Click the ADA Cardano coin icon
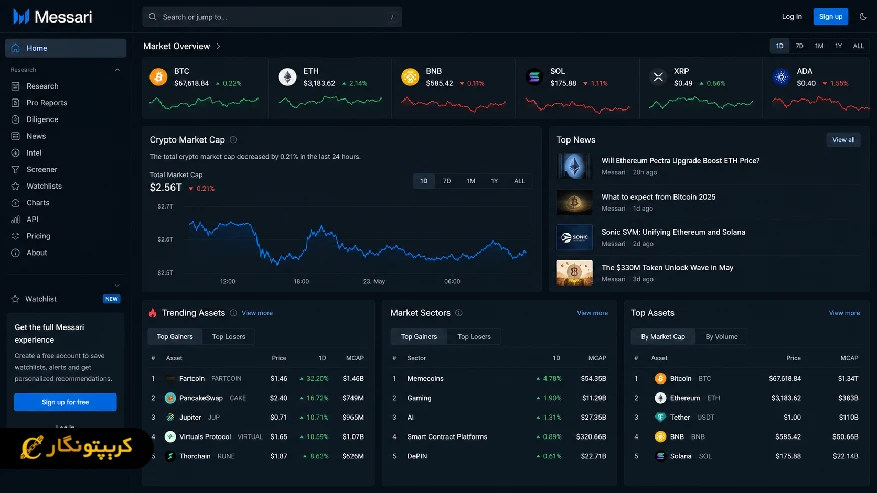Image resolution: width=877 pixels, height=493 pixels. coord(781,77)
